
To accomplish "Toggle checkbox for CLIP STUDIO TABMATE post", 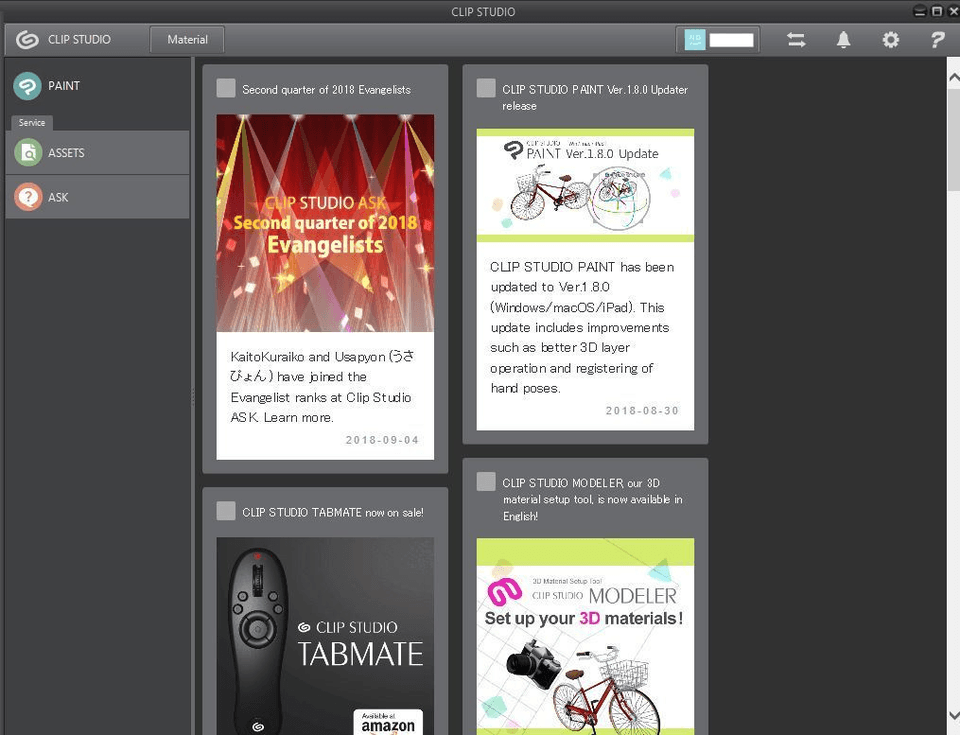I will [x=226, y=511].
